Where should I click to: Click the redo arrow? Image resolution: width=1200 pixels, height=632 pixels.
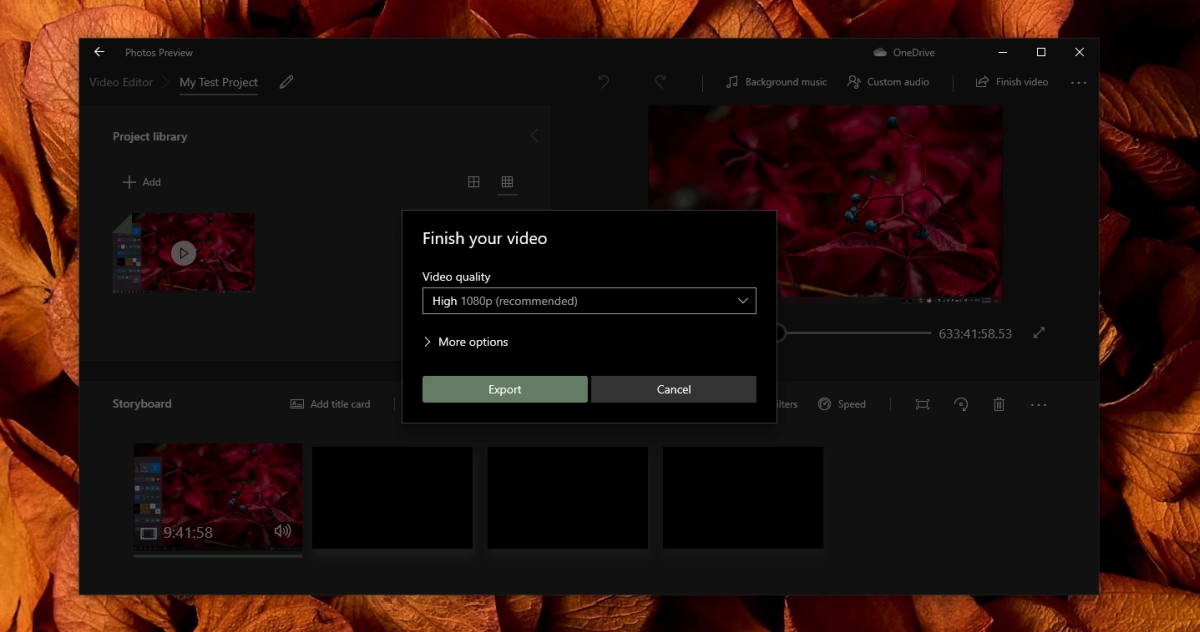click(659, 82)
